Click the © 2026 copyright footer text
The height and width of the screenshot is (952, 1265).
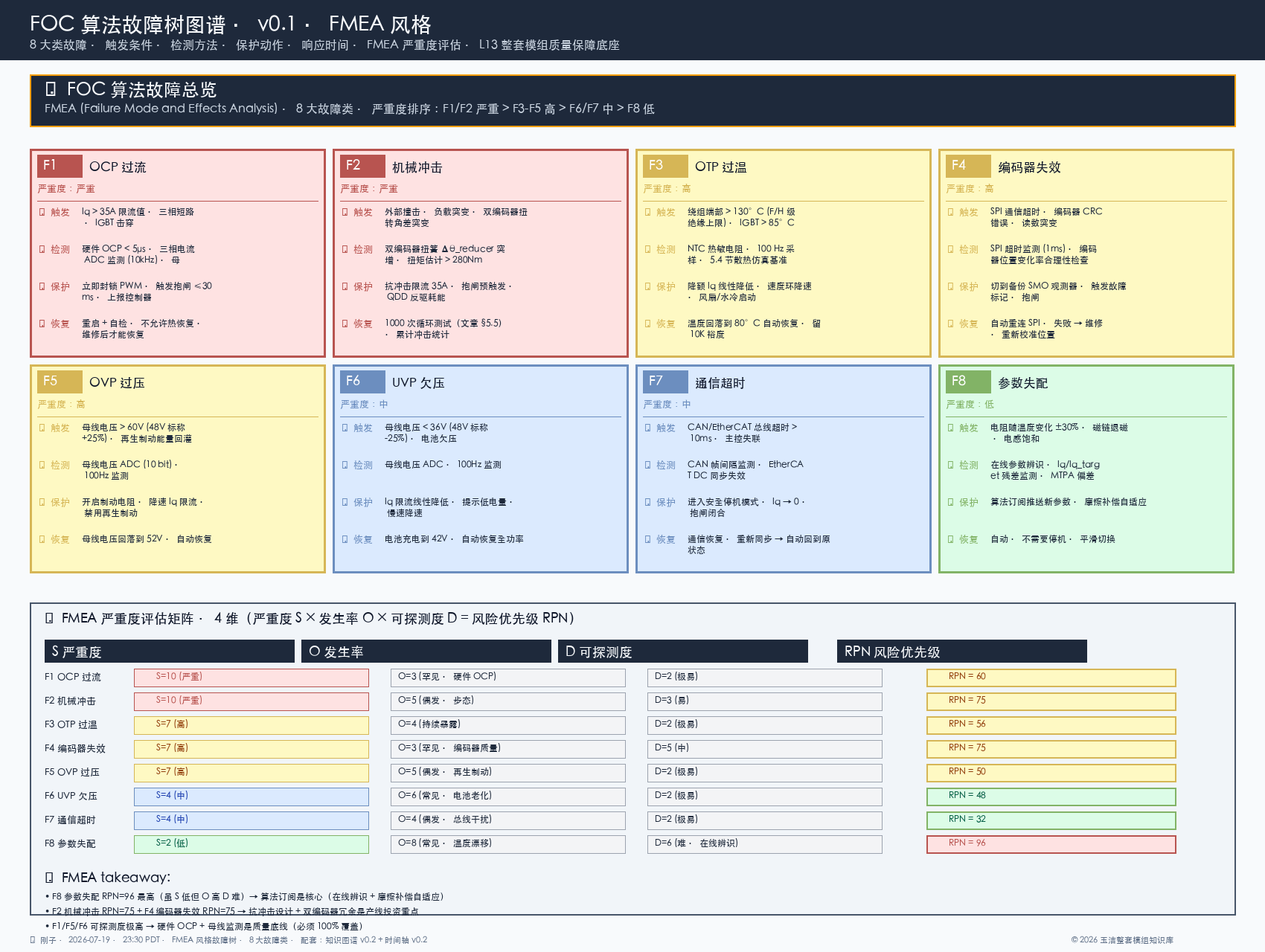pos(1122,940)
